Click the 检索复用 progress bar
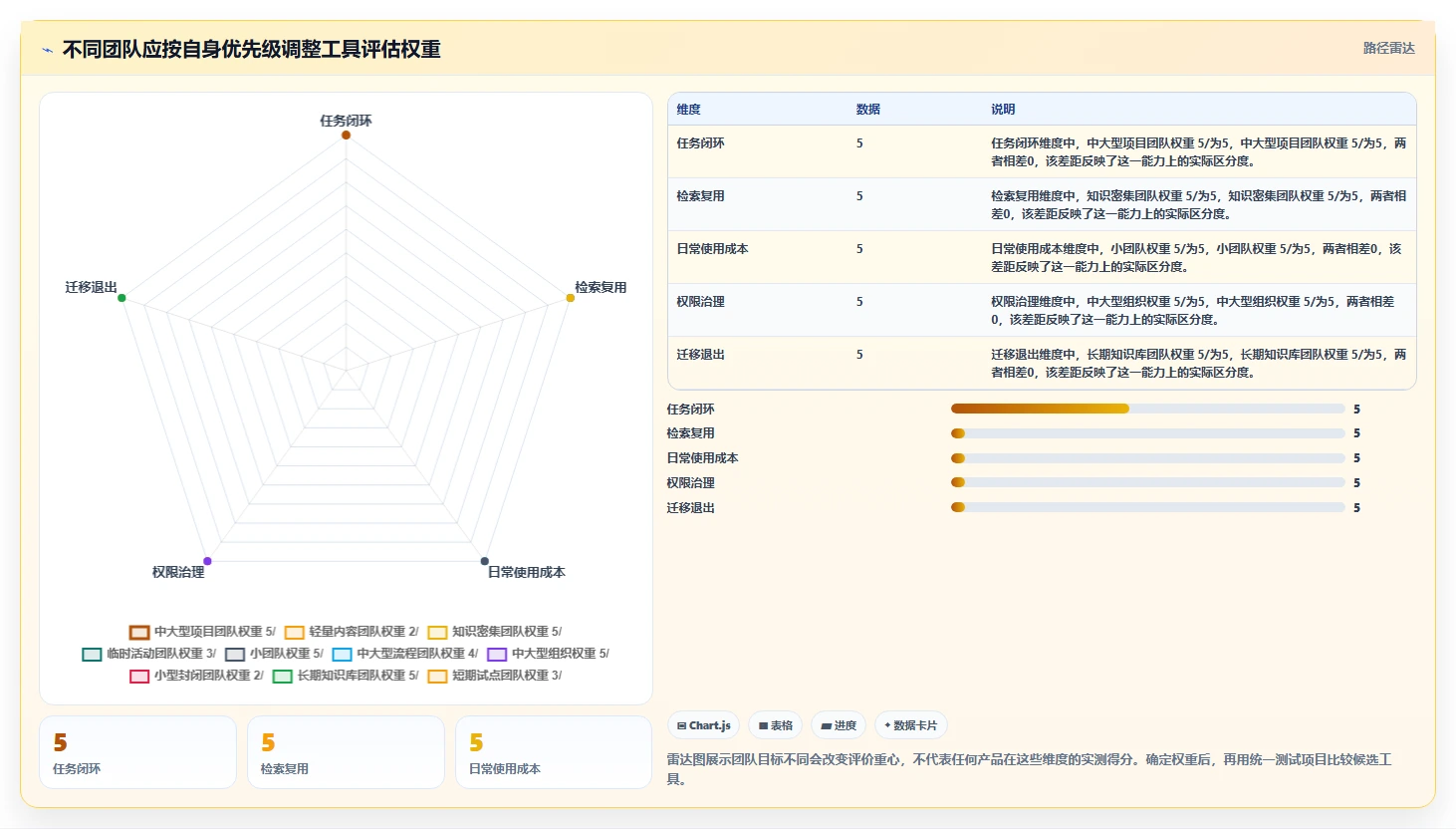Screen dimensions: 1456x829 tap(1148, 433)
